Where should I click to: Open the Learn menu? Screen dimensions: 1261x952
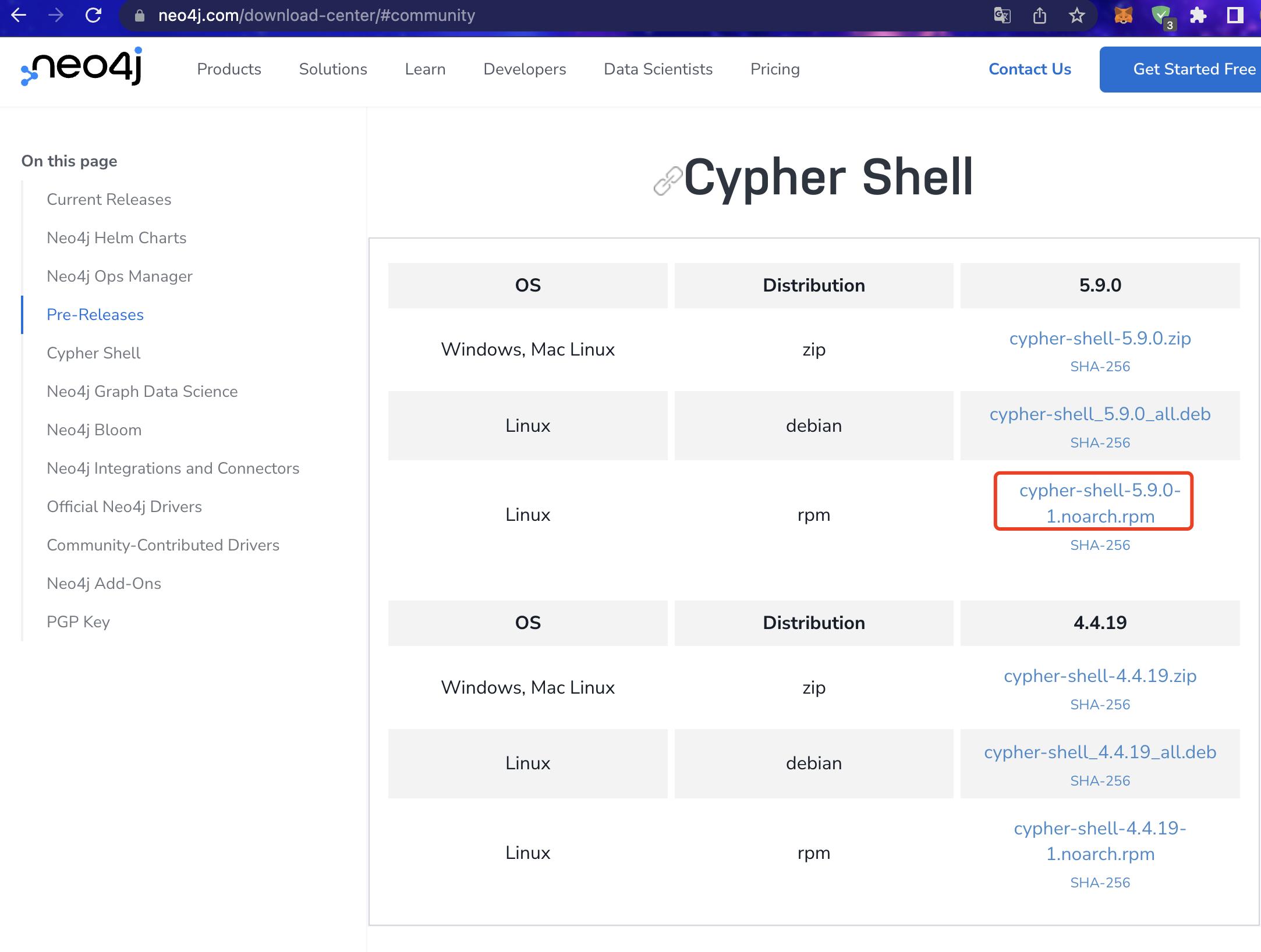425,69
